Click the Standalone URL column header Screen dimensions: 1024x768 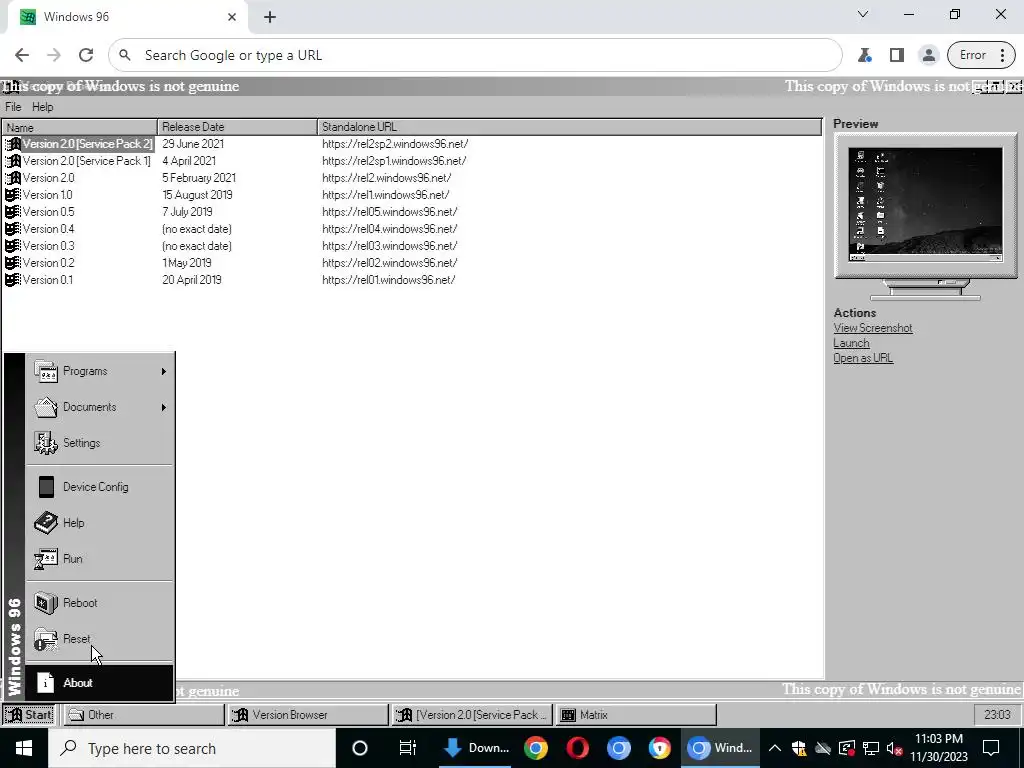[x=569, y=127]
